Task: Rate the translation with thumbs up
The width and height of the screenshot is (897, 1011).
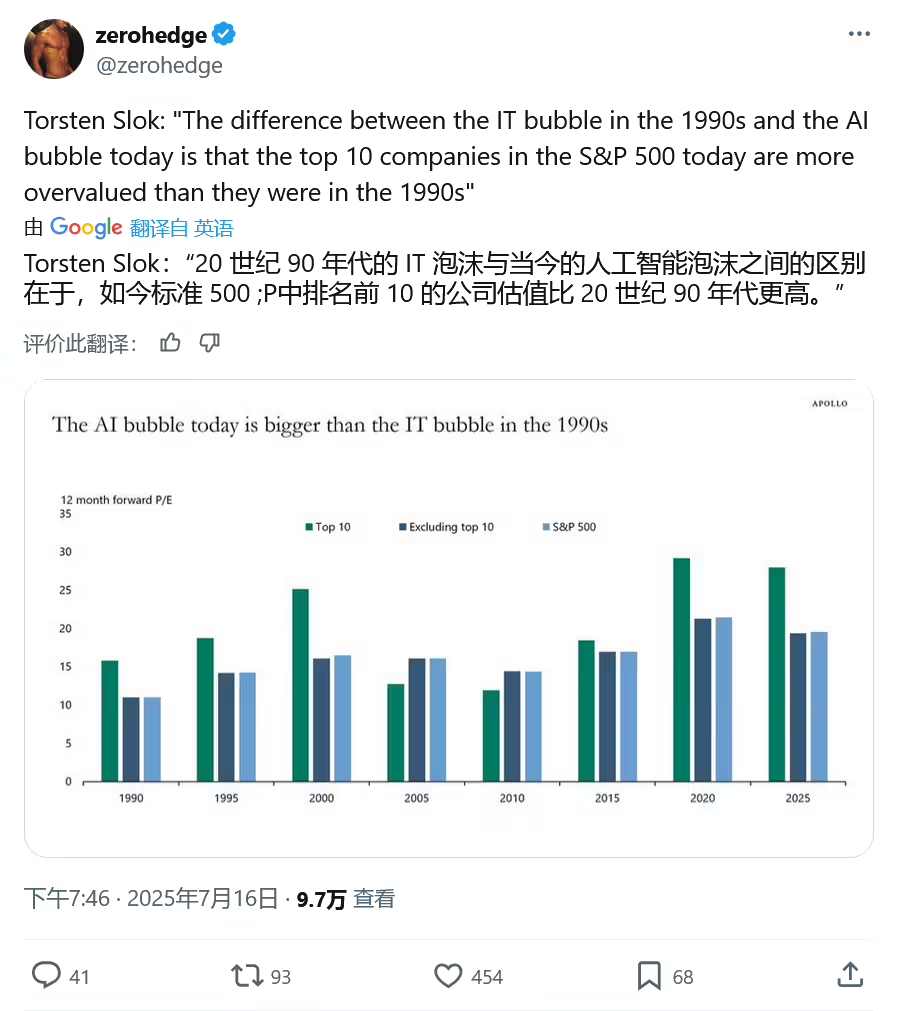Action: (x=169, y=343)
